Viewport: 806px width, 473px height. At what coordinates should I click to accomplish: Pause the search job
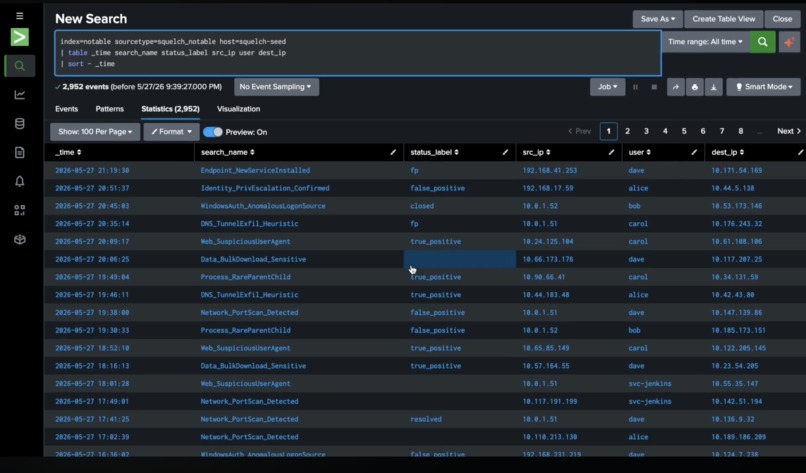[635, 87]
